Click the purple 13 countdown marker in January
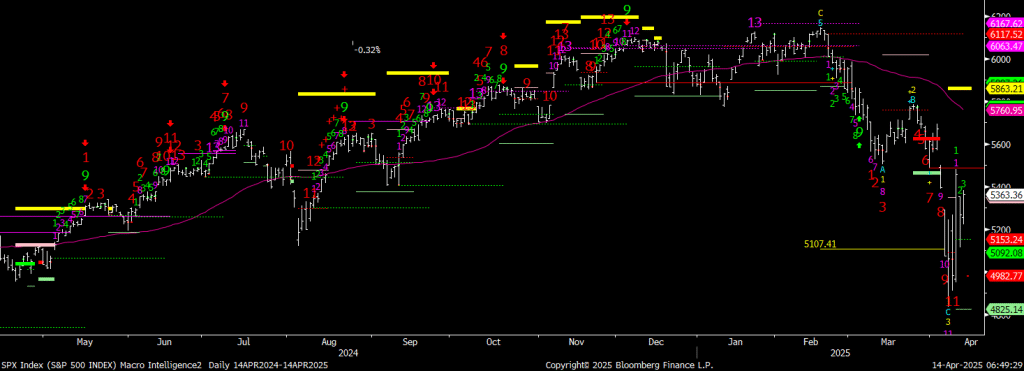 (x=755, y=23)
